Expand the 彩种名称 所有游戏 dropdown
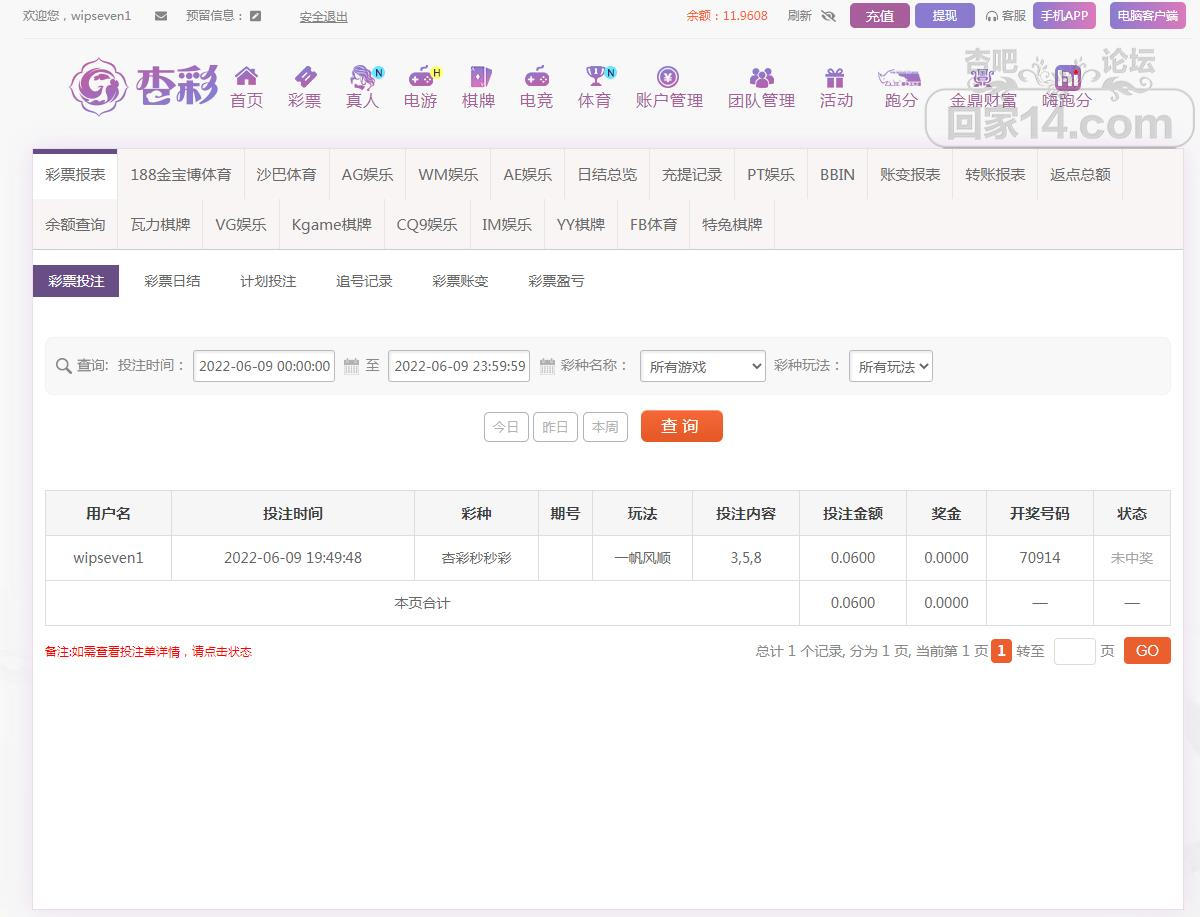This screenshot has height=917, width=1200. [702, 367]
